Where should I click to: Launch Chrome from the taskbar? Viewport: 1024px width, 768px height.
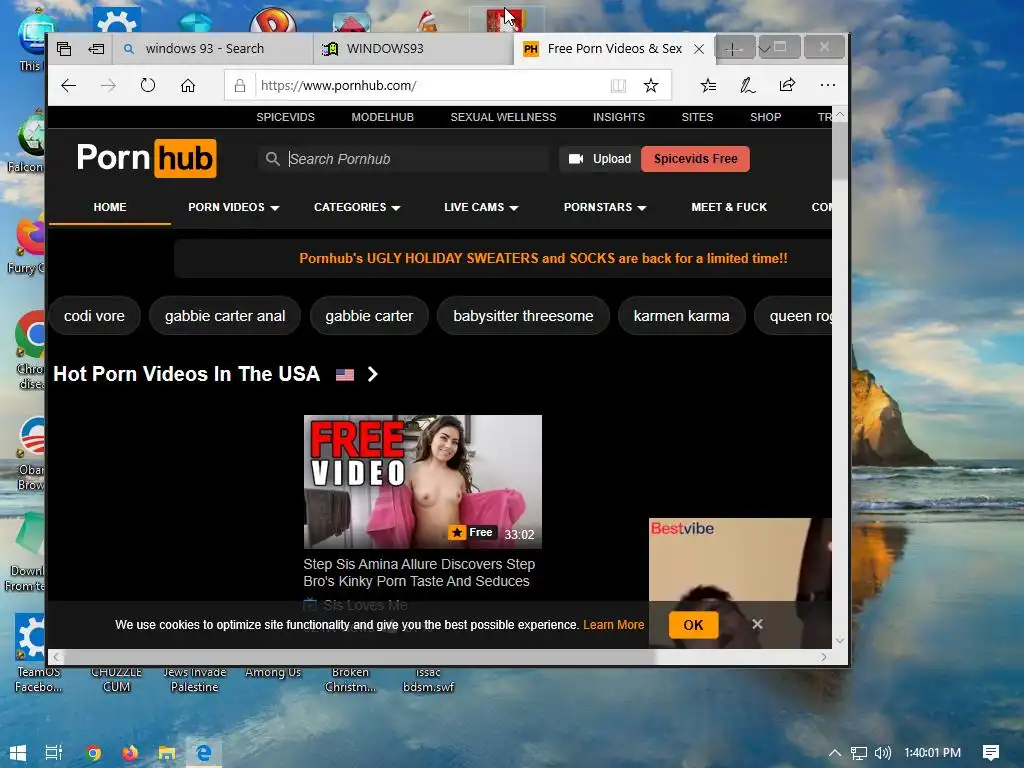[93, 753]
